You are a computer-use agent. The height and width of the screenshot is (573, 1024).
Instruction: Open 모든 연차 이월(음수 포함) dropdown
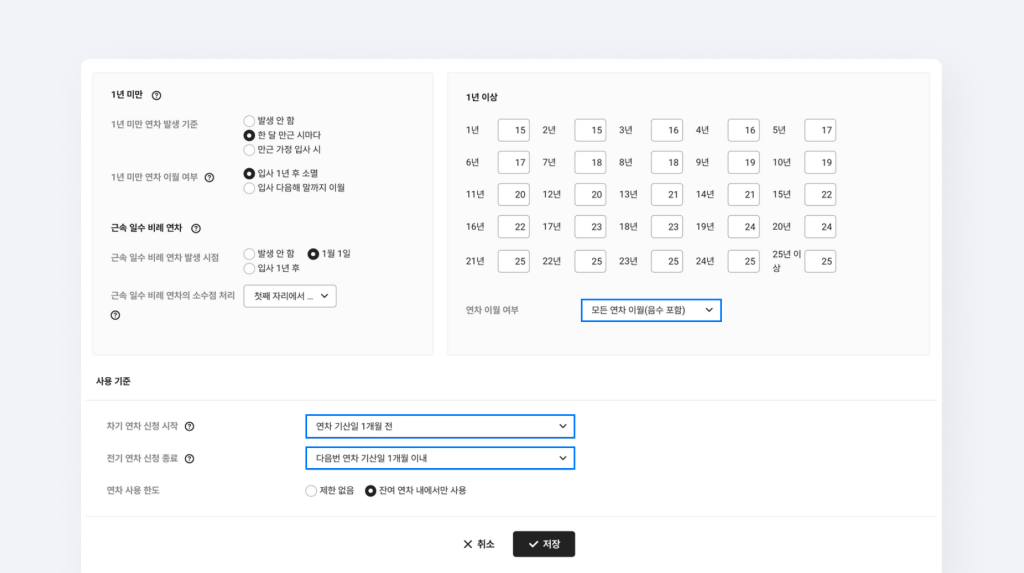[651, 310]
